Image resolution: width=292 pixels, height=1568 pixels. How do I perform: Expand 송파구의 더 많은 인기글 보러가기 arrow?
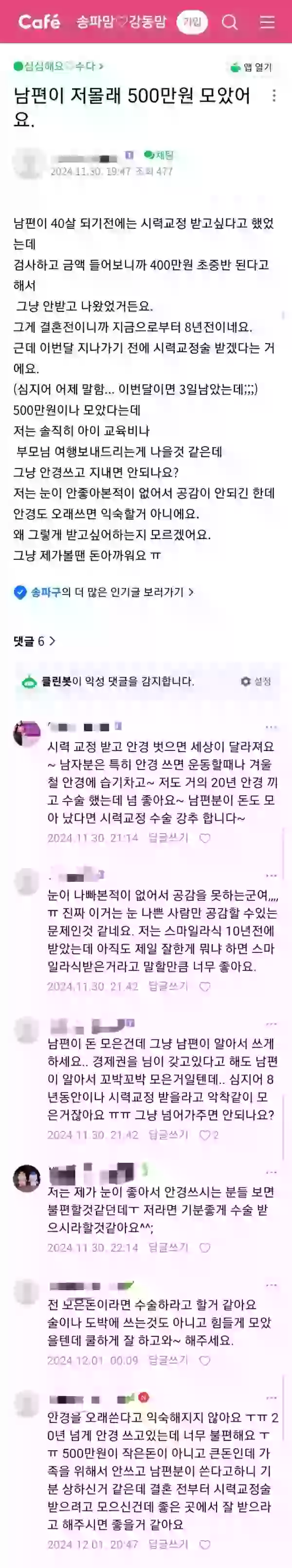[192, 592]
